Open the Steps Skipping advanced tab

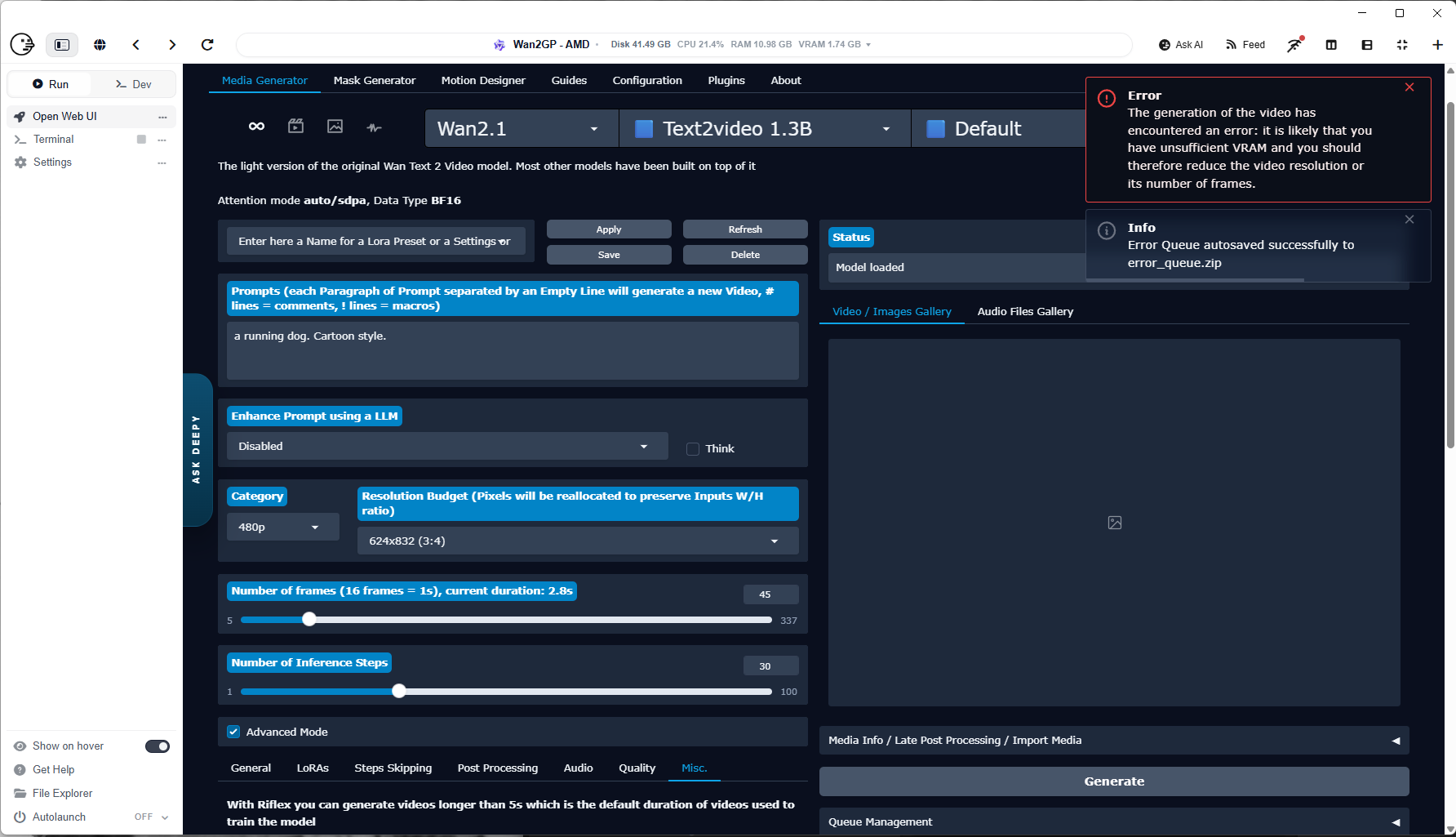coord(393,768)
